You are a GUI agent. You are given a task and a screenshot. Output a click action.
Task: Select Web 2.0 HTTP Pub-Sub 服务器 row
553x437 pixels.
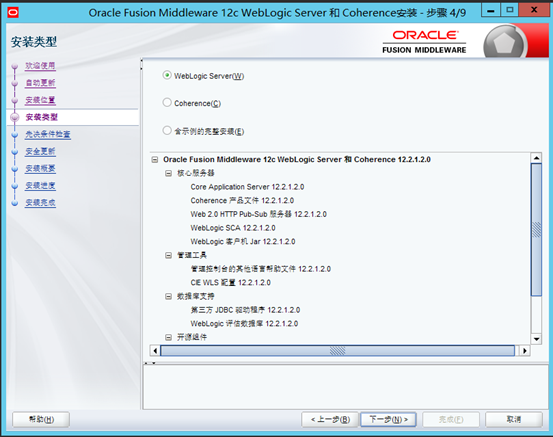(x=259, y=214)
